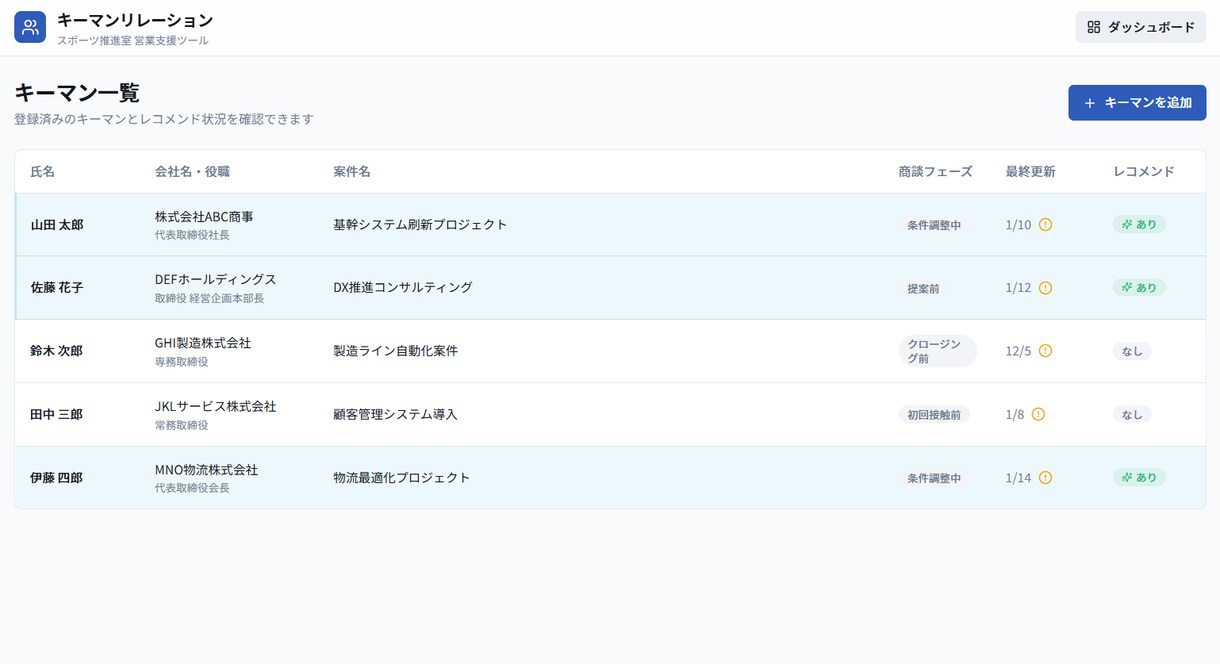Click 基幹システム刷新プロジェクト project name
Image resolution: width=1220 pixels, height=664 pixels.
coord(420,225)
